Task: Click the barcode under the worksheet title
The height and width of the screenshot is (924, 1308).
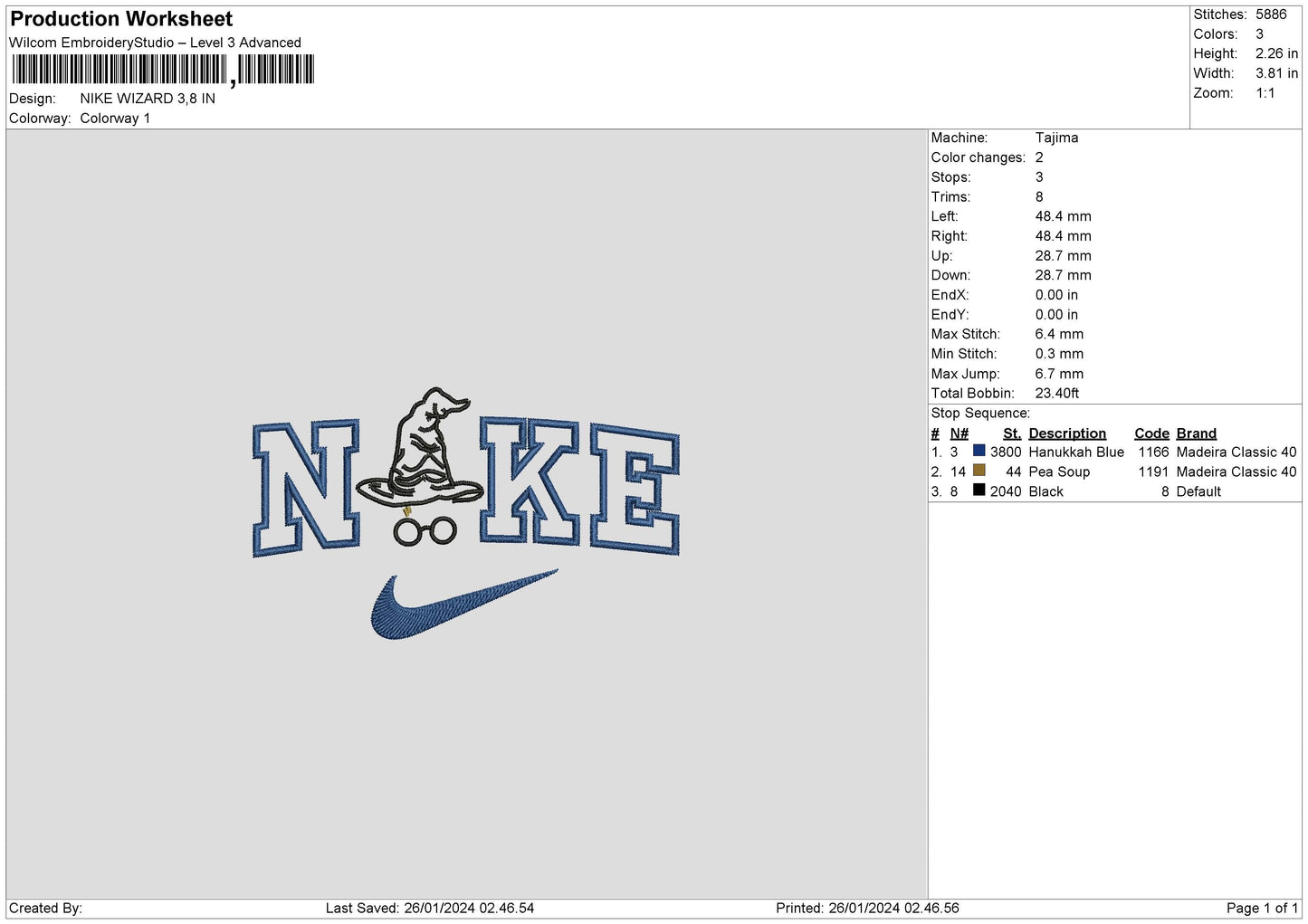Action: [x=163, y=70]
